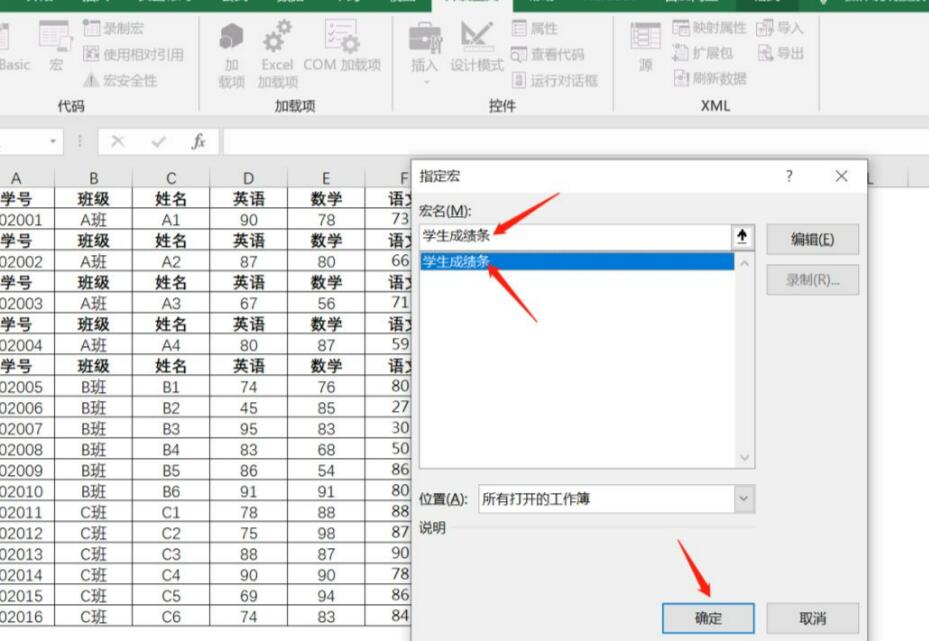
Task: Open control Properties (属性) in ribbon
Action: pyautogui.click(x=520, y=29)
